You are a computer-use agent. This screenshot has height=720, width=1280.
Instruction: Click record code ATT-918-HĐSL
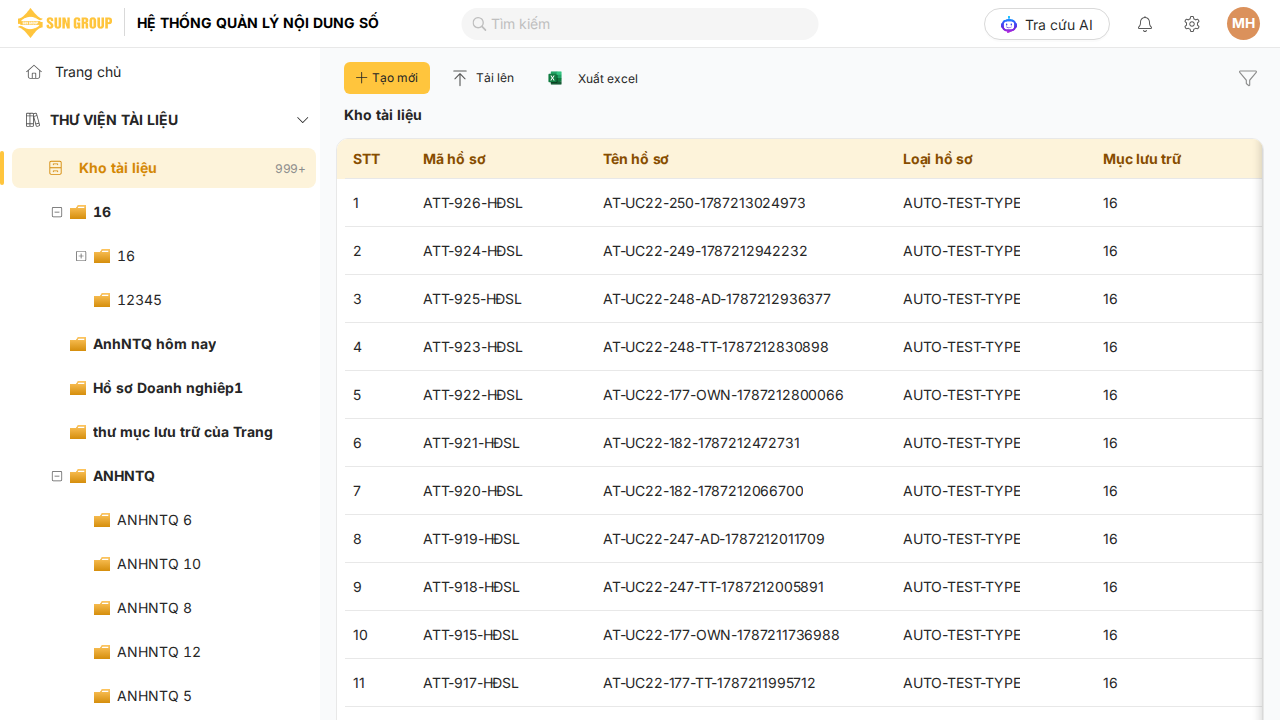click(472, 587)
